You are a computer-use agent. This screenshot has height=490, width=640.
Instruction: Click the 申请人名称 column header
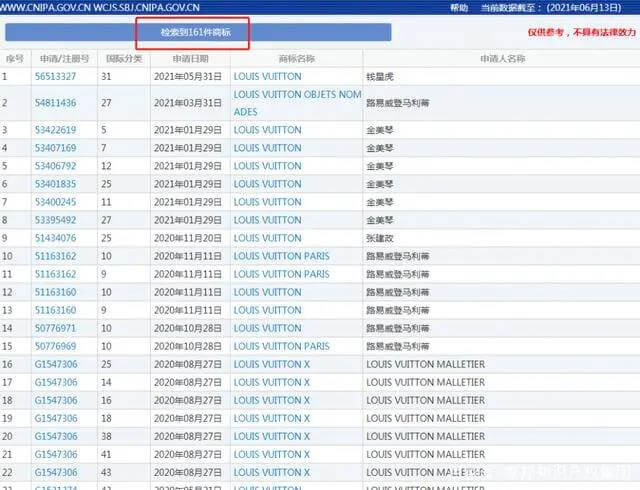(502, 59)
